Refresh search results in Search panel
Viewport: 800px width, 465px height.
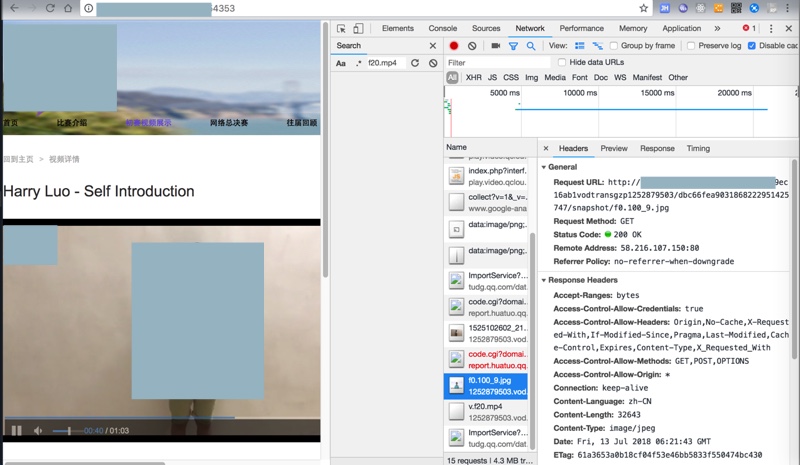415,63
